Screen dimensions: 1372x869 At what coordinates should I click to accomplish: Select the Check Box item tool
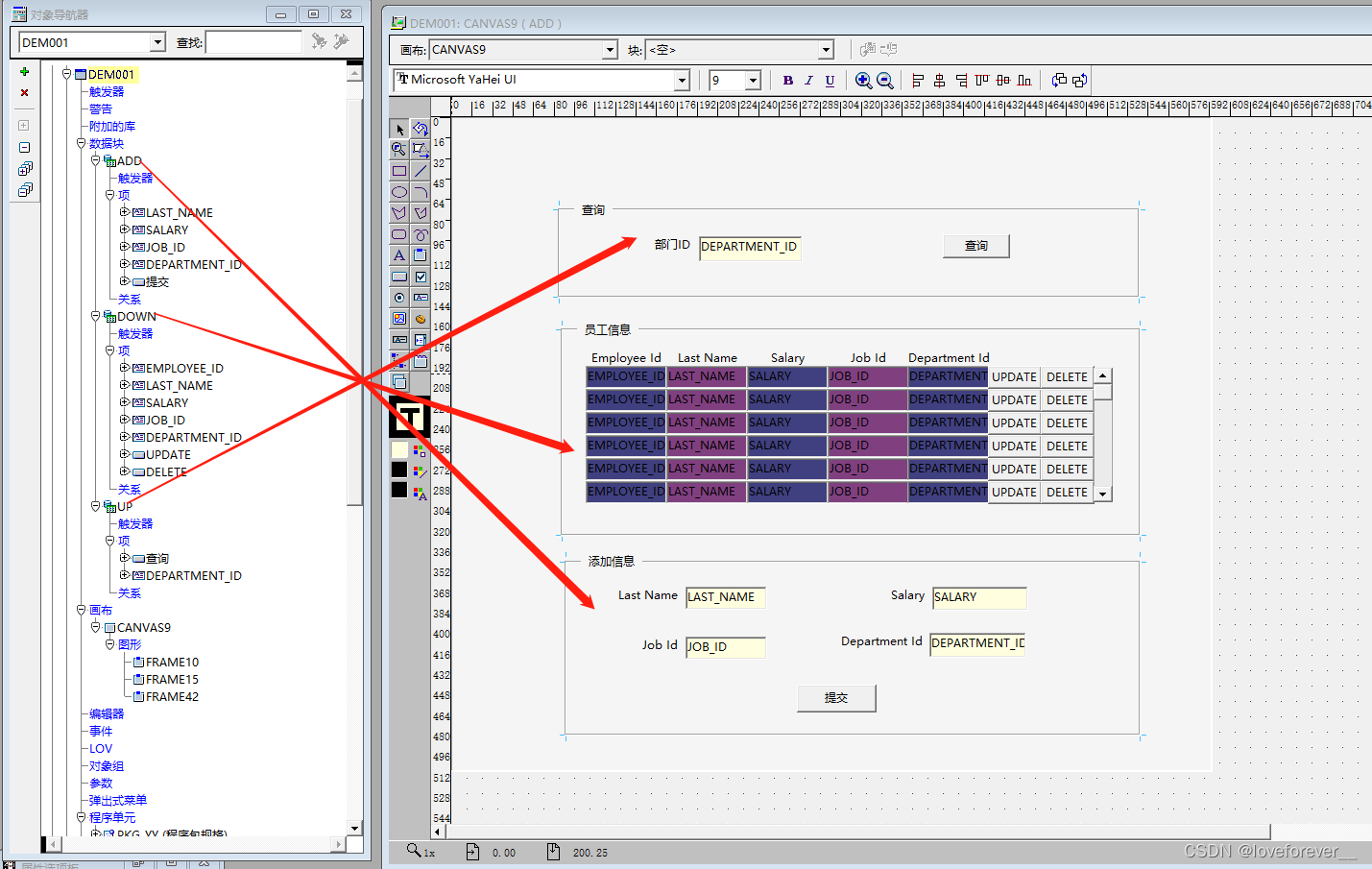[420, 276]
